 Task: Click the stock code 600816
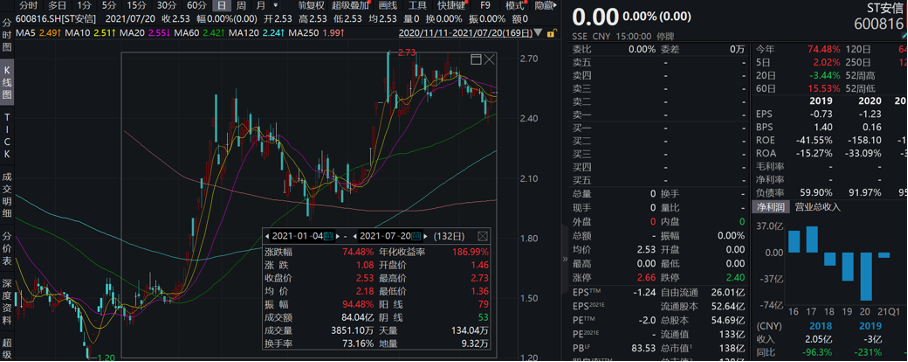(x=879, y=24)
